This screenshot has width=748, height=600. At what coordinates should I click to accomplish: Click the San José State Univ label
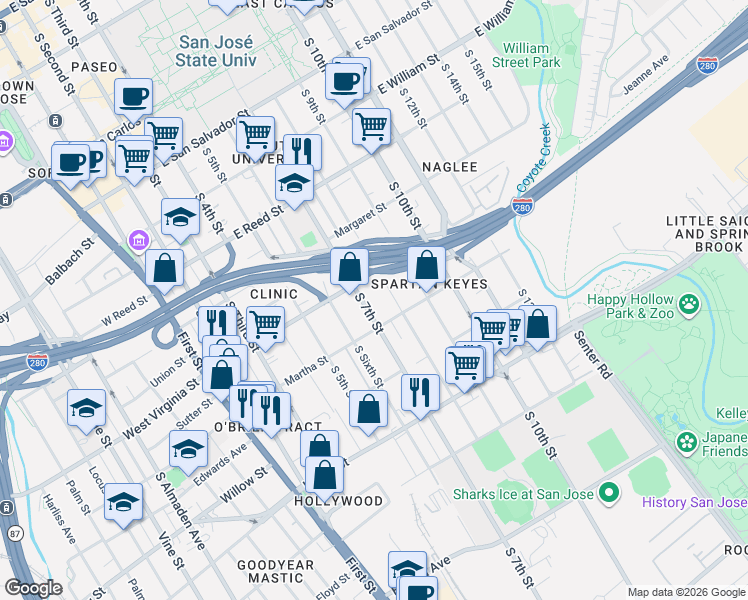(216, 51)
